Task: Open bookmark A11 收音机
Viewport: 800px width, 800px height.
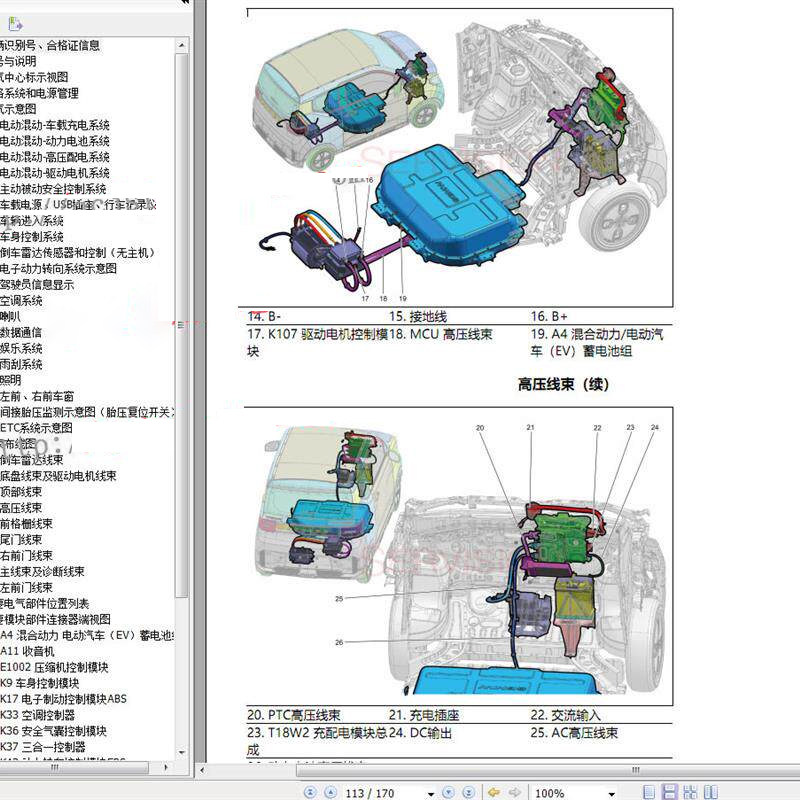Action: tap(27, 651)
